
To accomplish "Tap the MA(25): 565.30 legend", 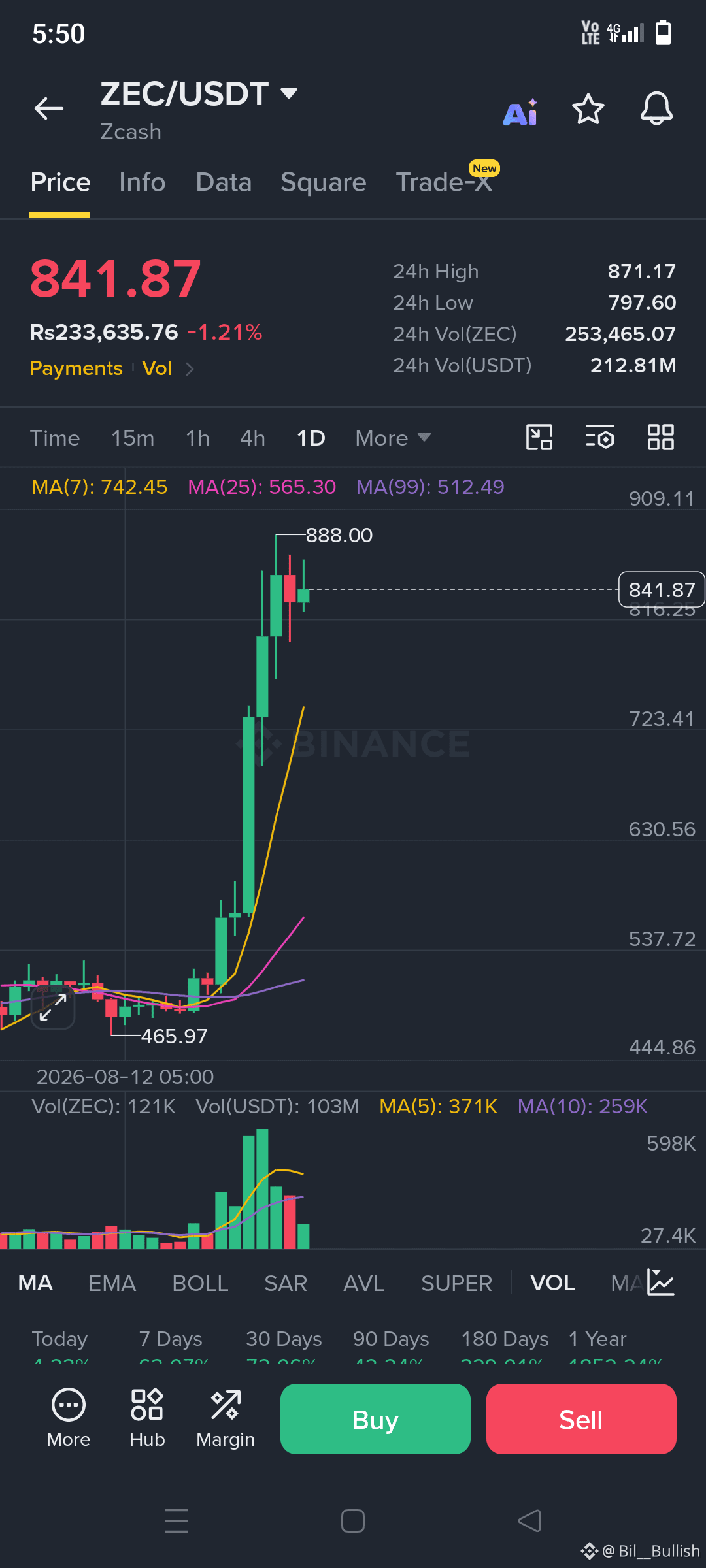I will [261, 487].
